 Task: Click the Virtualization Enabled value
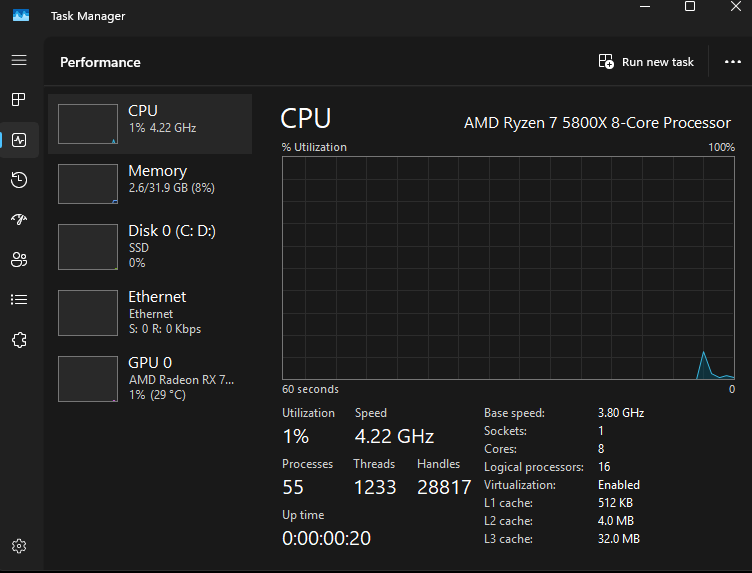(x=619, y=485)
